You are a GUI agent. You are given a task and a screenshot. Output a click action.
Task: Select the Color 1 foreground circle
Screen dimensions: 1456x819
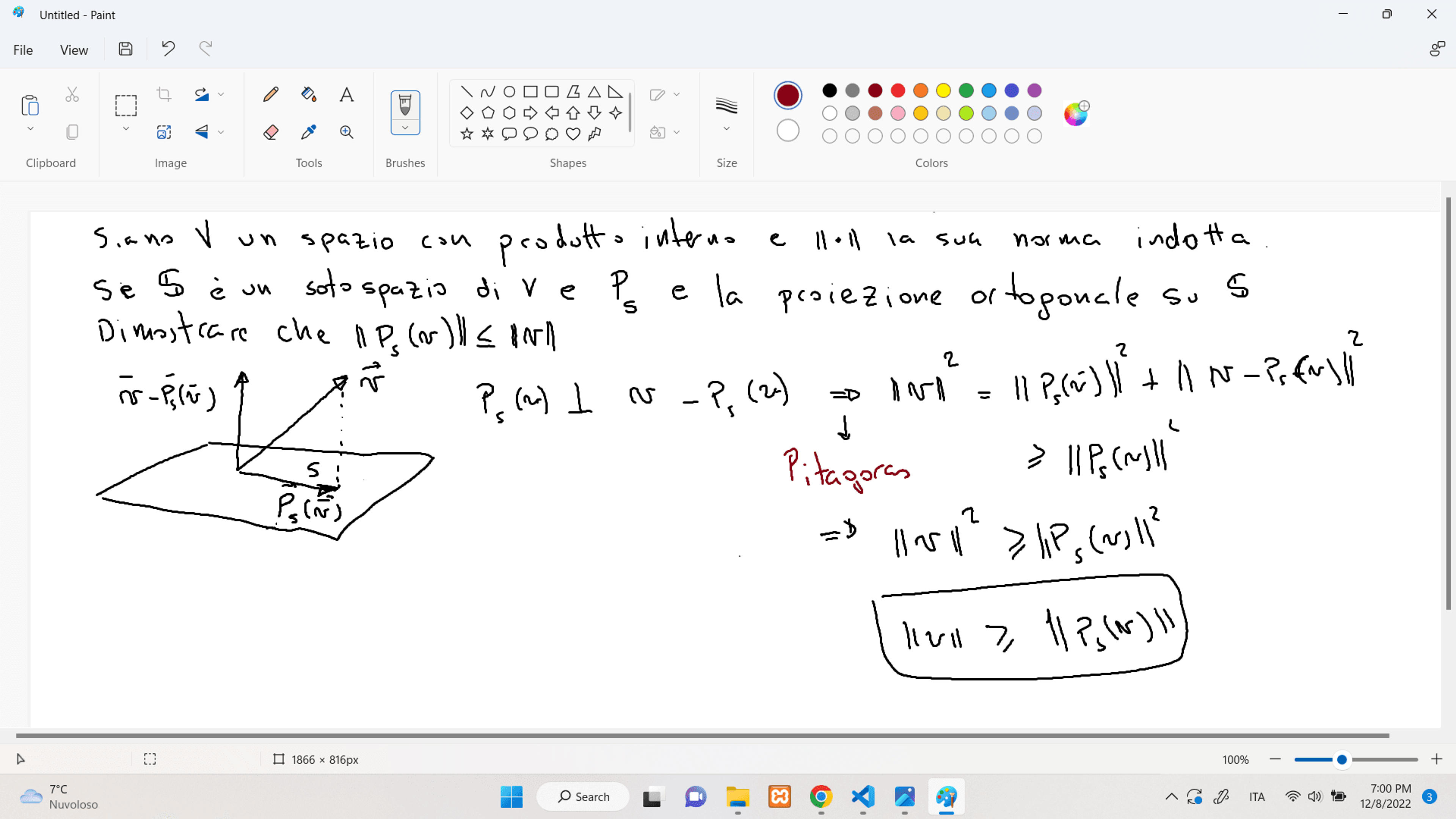point(788,94)
